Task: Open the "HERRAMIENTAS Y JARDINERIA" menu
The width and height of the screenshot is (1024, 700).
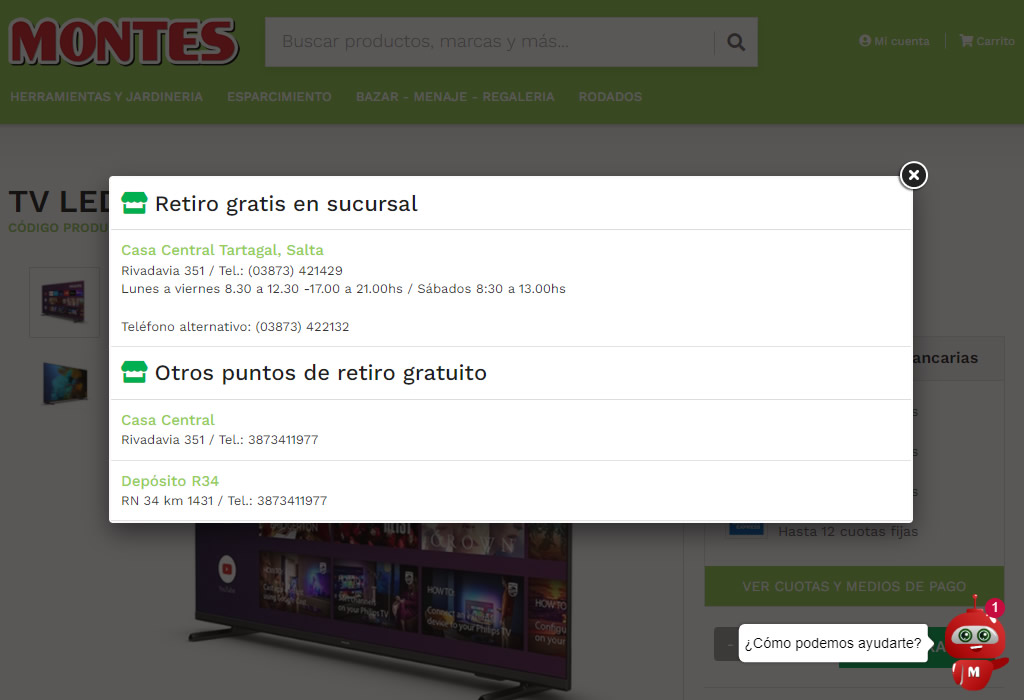Action: point(106,97)
